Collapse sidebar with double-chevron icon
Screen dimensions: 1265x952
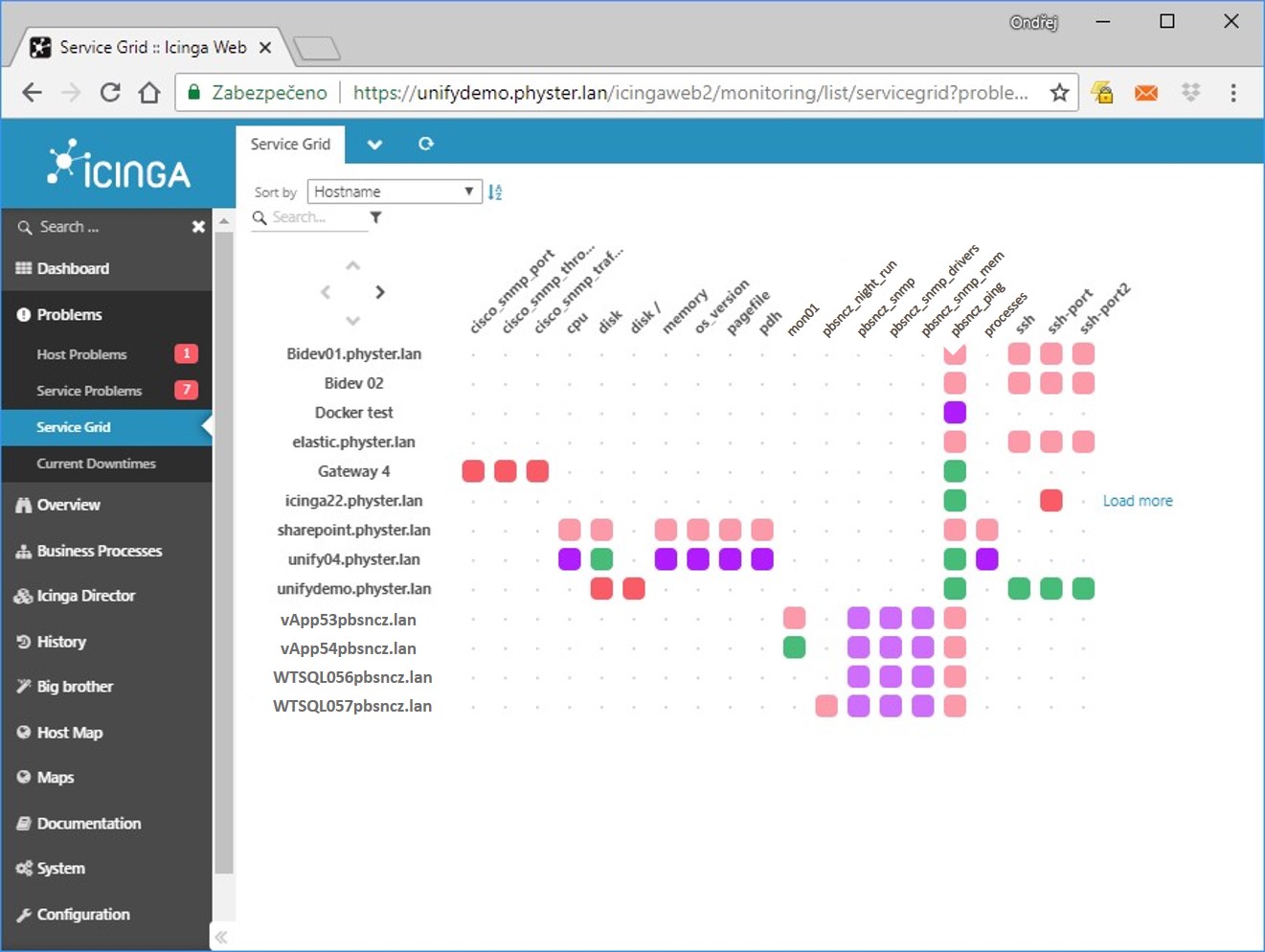point(221,937)
